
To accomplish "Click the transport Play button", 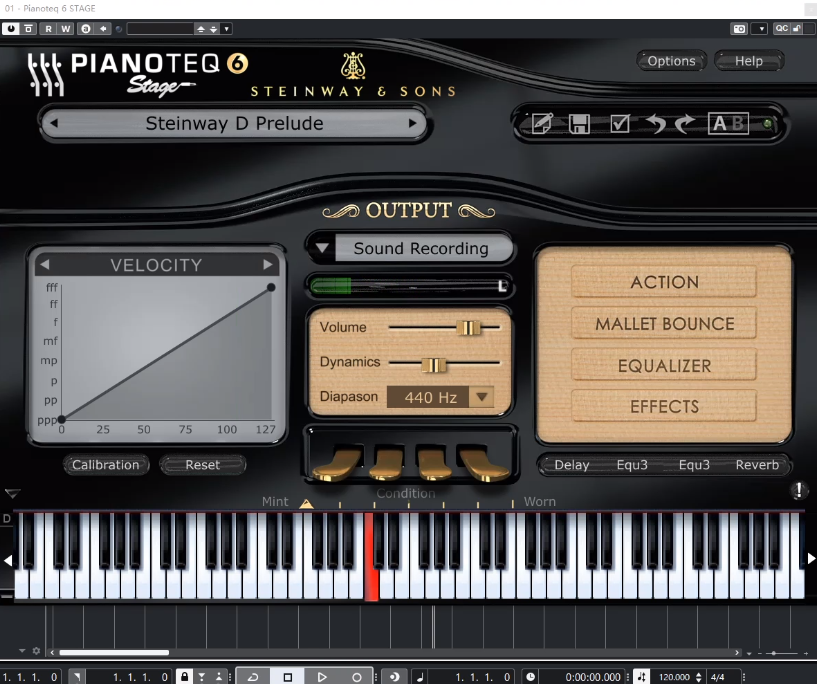I will pyautogui.click(x=321, y=677).
